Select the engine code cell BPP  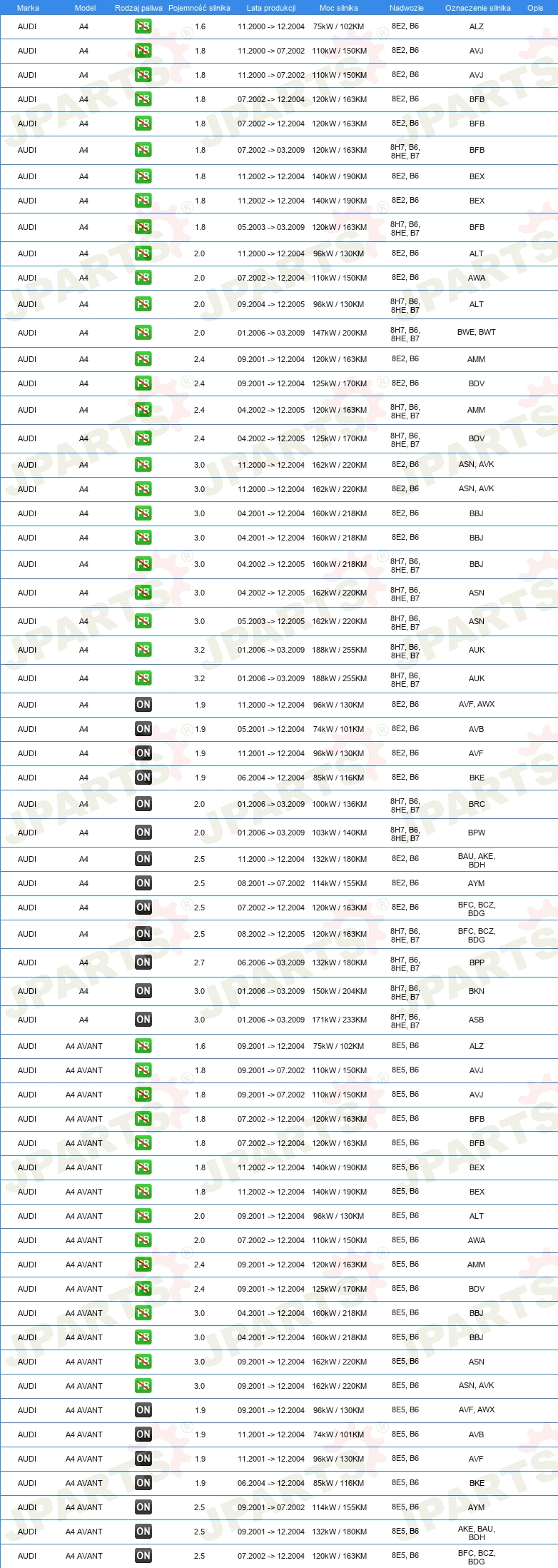477,963
